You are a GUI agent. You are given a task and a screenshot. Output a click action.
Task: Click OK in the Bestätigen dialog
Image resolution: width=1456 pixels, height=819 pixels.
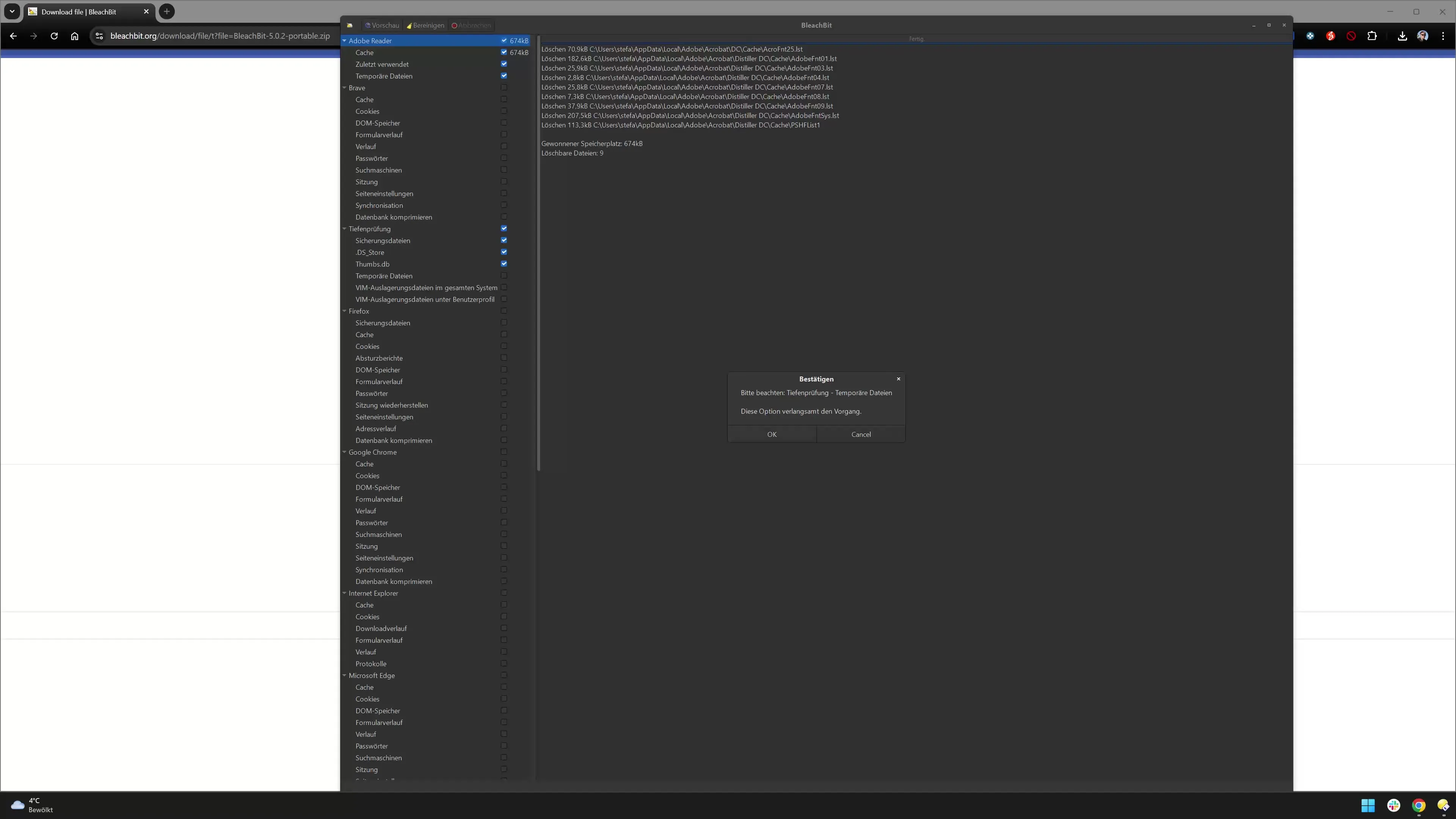772,434
